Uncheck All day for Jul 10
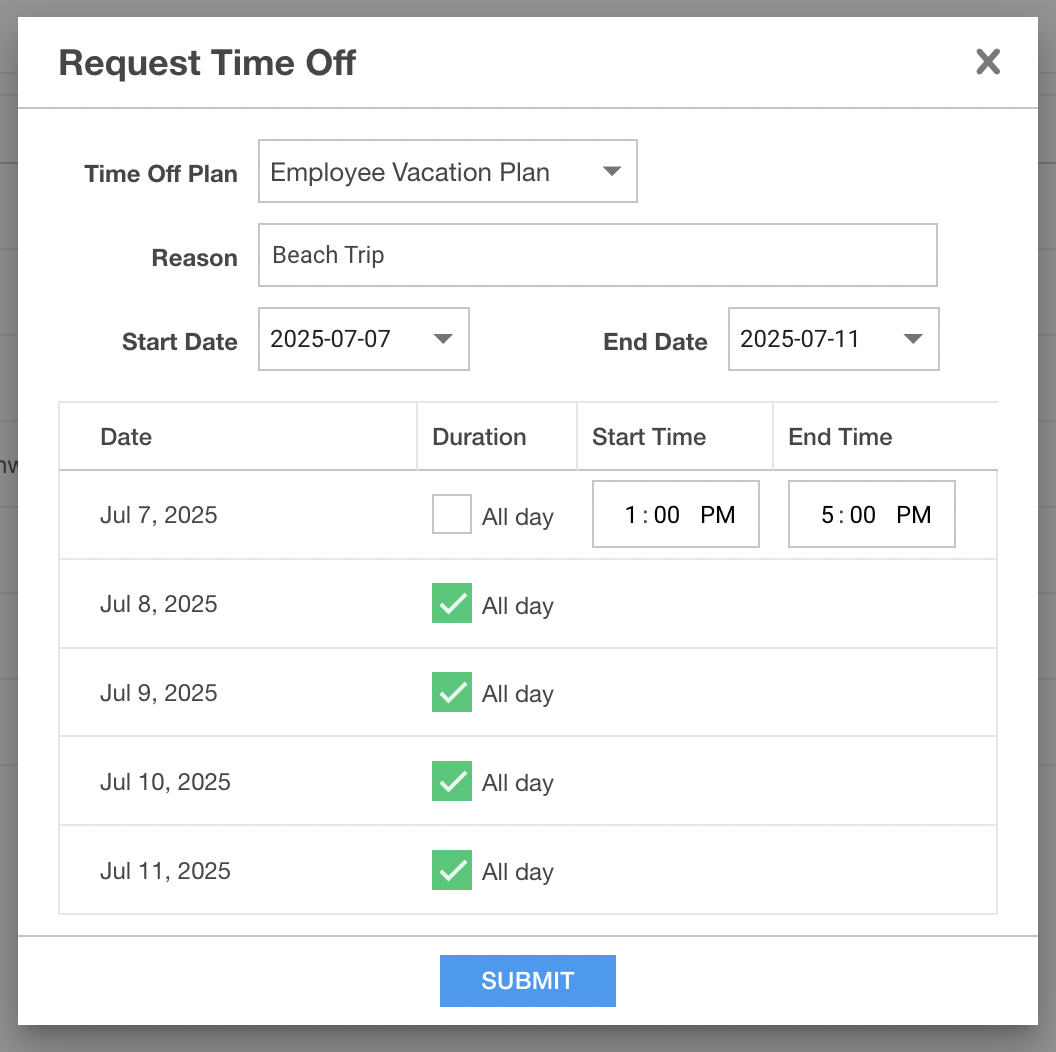 [452, 782]
